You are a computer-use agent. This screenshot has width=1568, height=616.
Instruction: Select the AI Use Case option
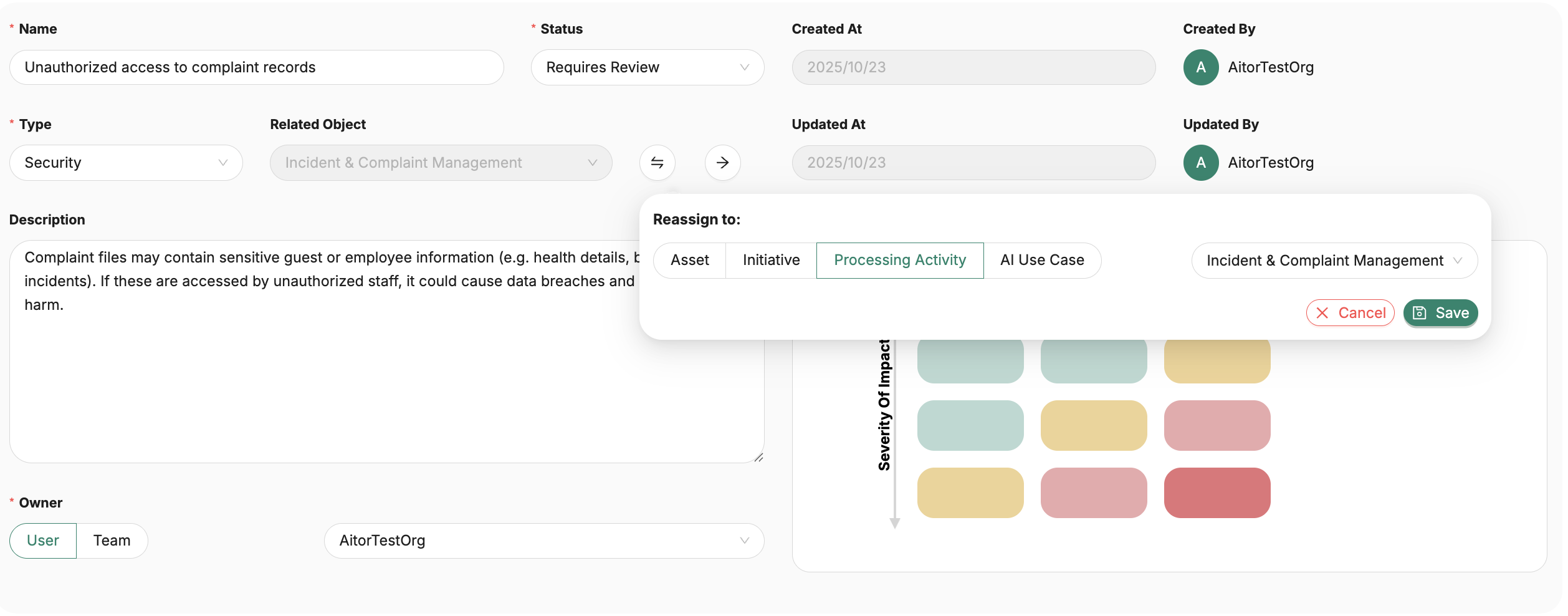pos(1042,261)
